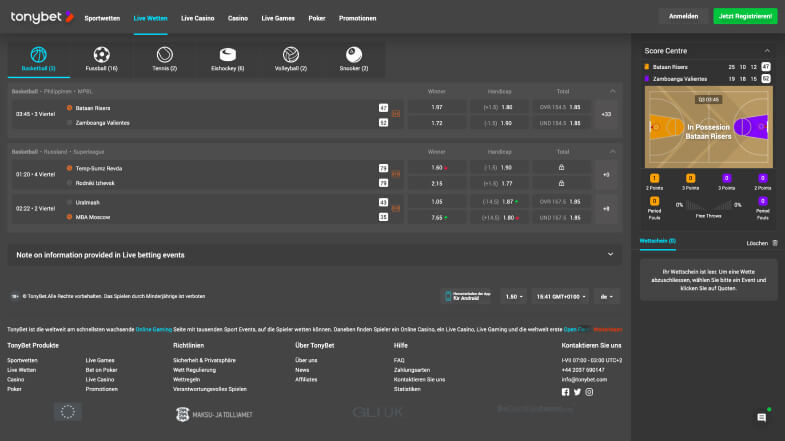Open Bet on Poker footer link
The image size is (785, 441).
pyautogui.click(x=102, y=370)
